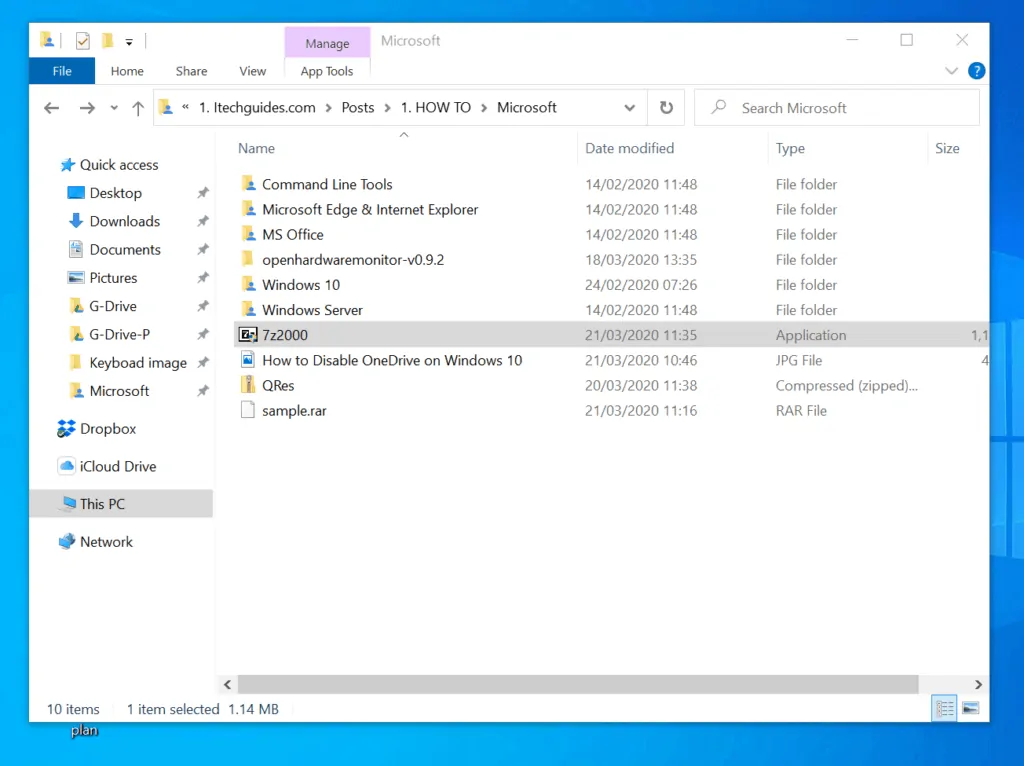Open iCloud Drive from the sidebar
Viewport: 1024px width, 766px height.
tap(117, 466)
